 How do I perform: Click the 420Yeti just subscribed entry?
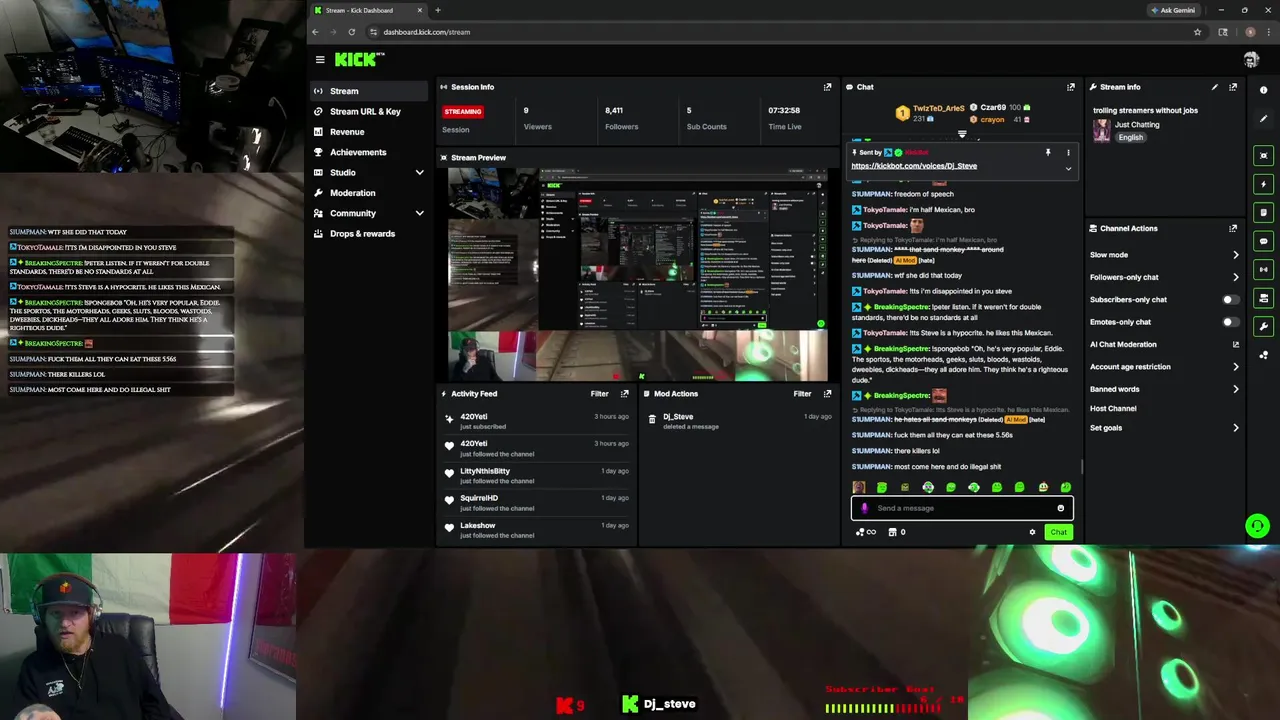pos(537,421)
